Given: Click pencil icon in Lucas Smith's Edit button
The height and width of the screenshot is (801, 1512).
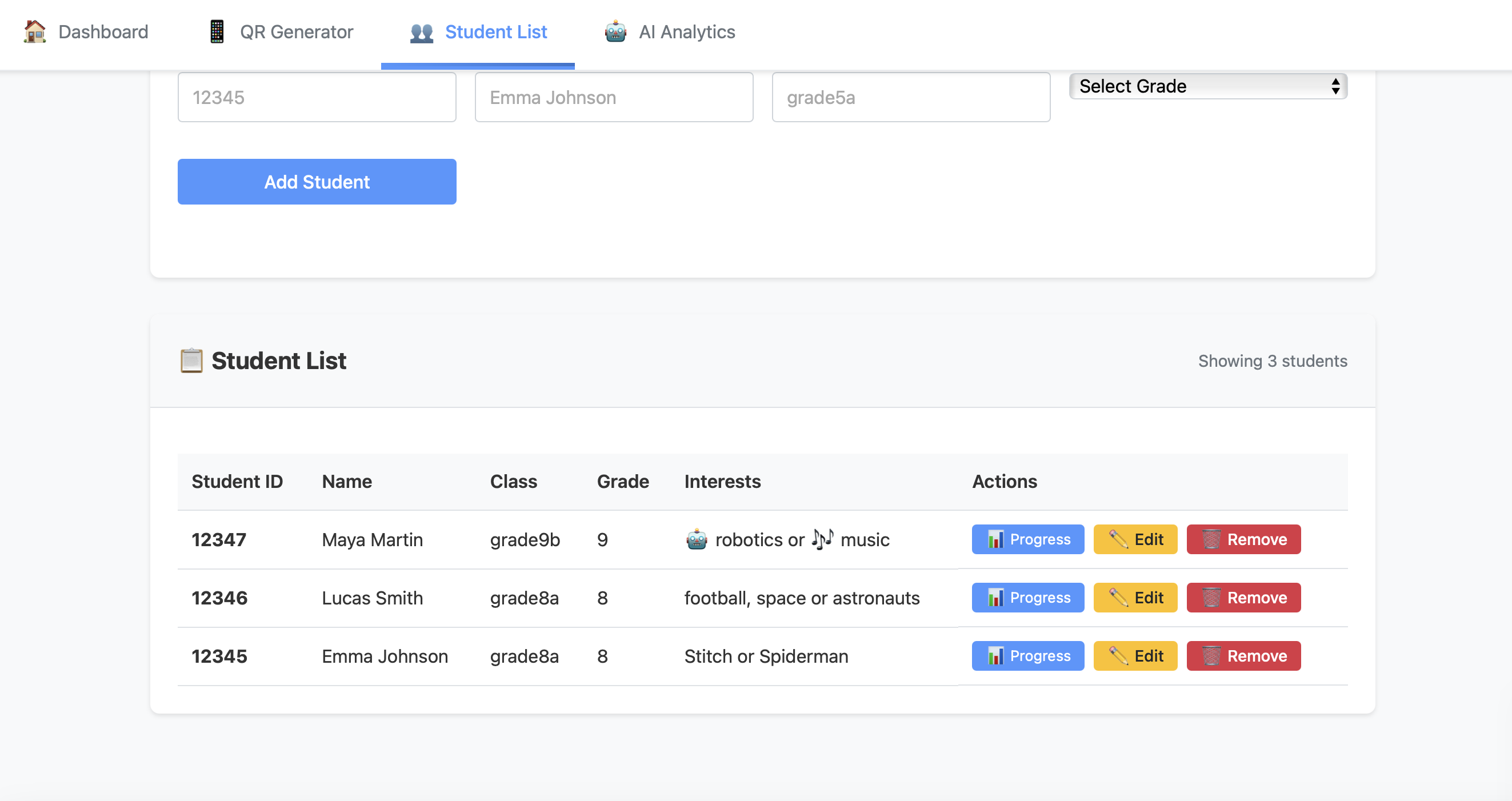Looking at the screenshot, I should [1118, 598].
